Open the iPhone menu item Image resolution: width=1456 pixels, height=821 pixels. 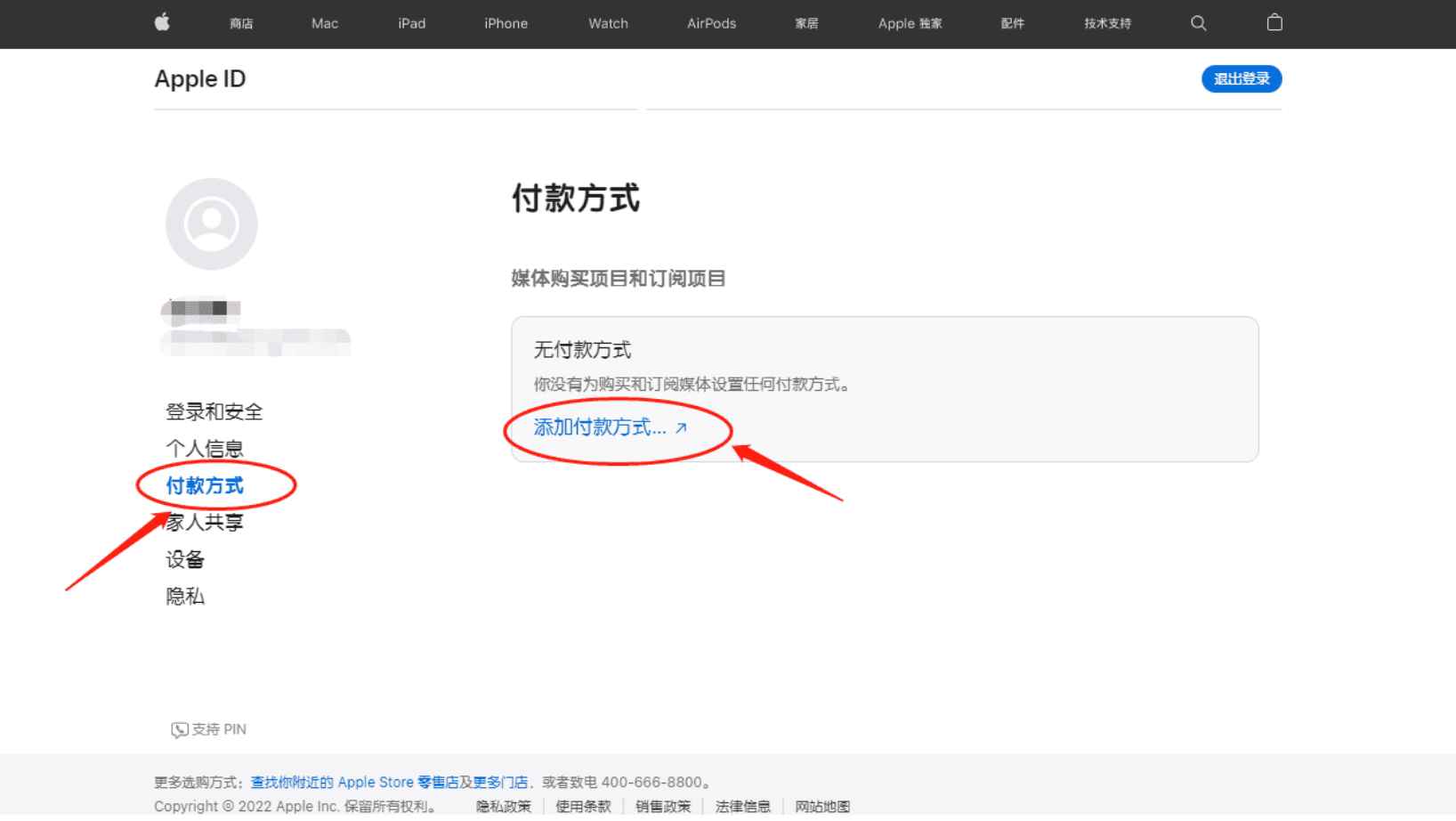505,23
